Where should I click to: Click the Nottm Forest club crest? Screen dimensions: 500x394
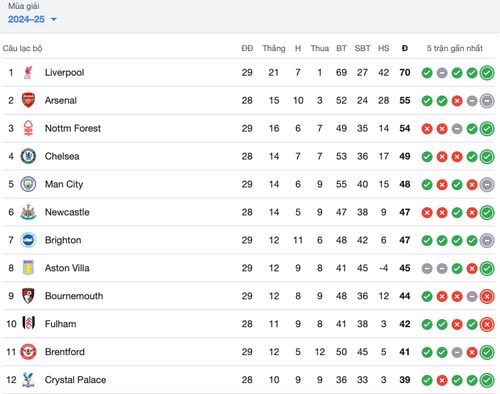tap(28, 128)
